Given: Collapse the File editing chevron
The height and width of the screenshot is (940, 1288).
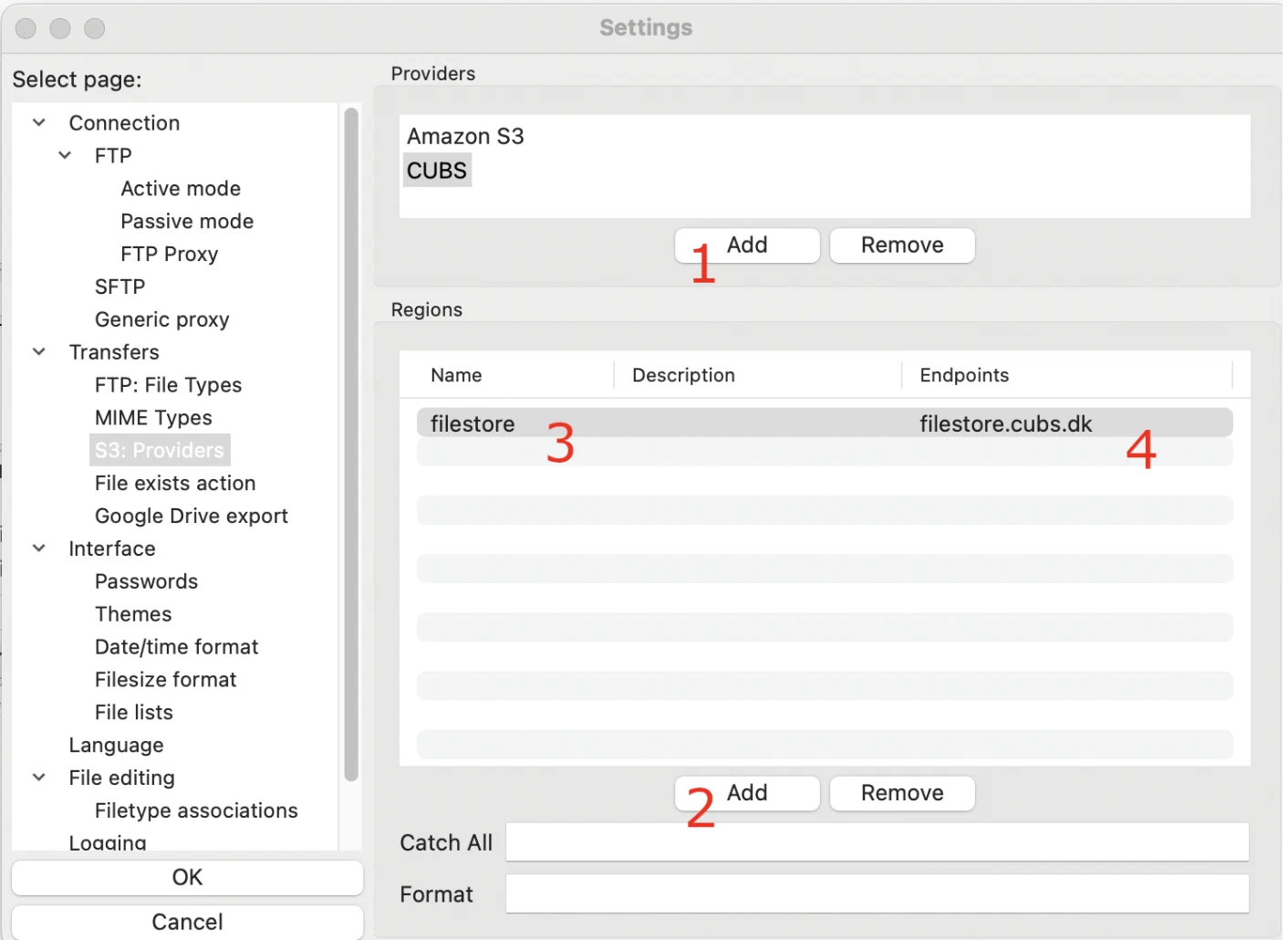Looking at the screenshot, I should [39, 777].
